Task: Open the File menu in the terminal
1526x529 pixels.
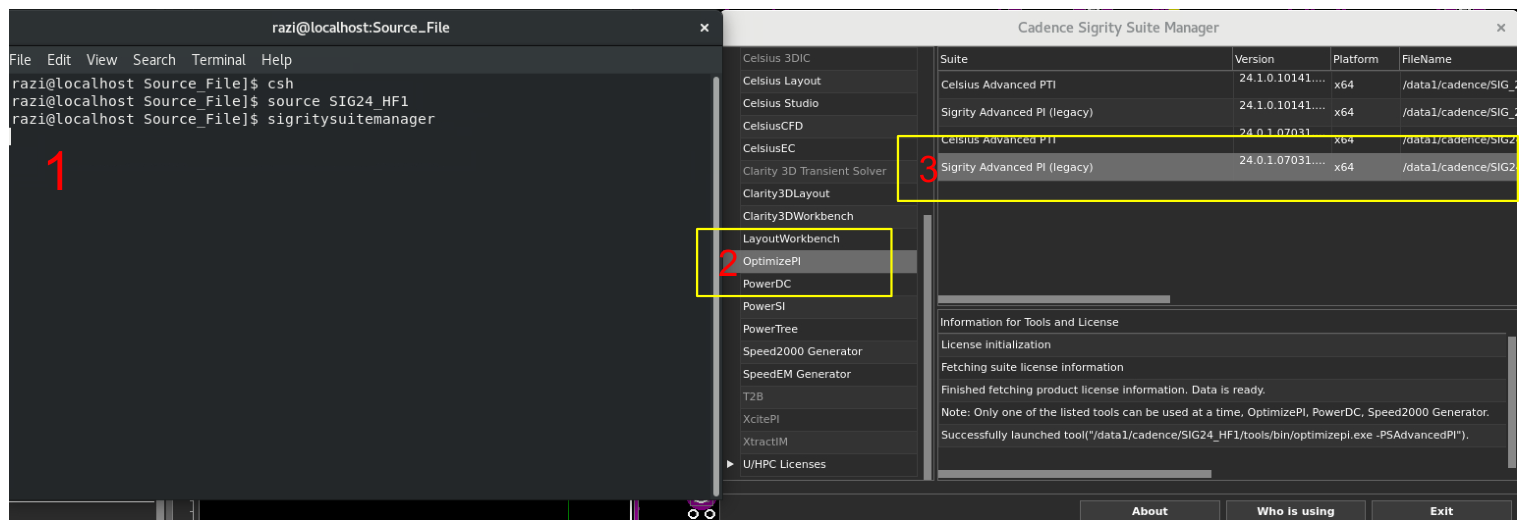Action: coord(20,60)
